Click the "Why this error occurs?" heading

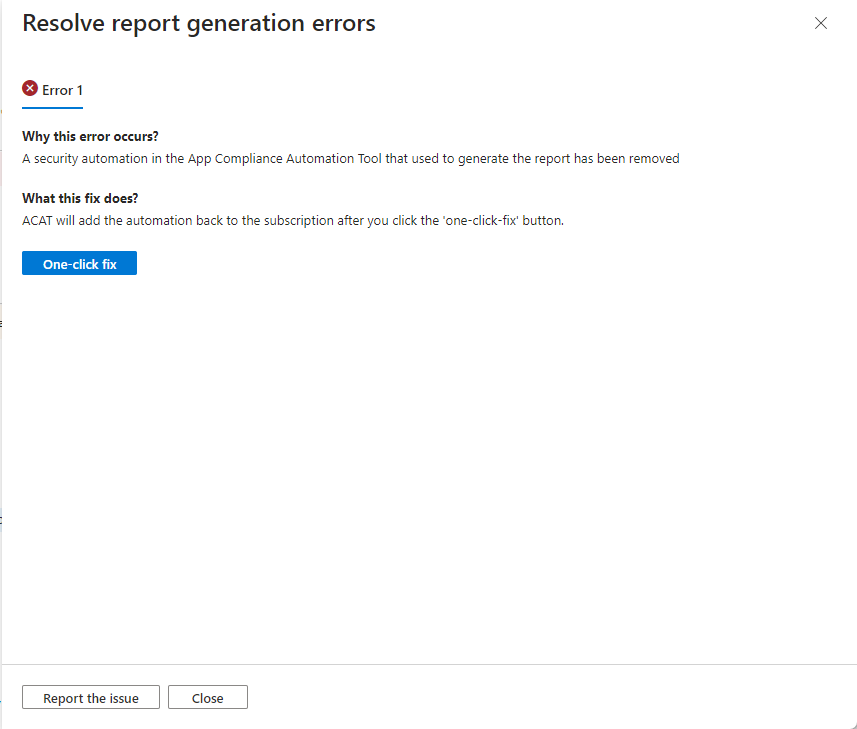[91, 136]
